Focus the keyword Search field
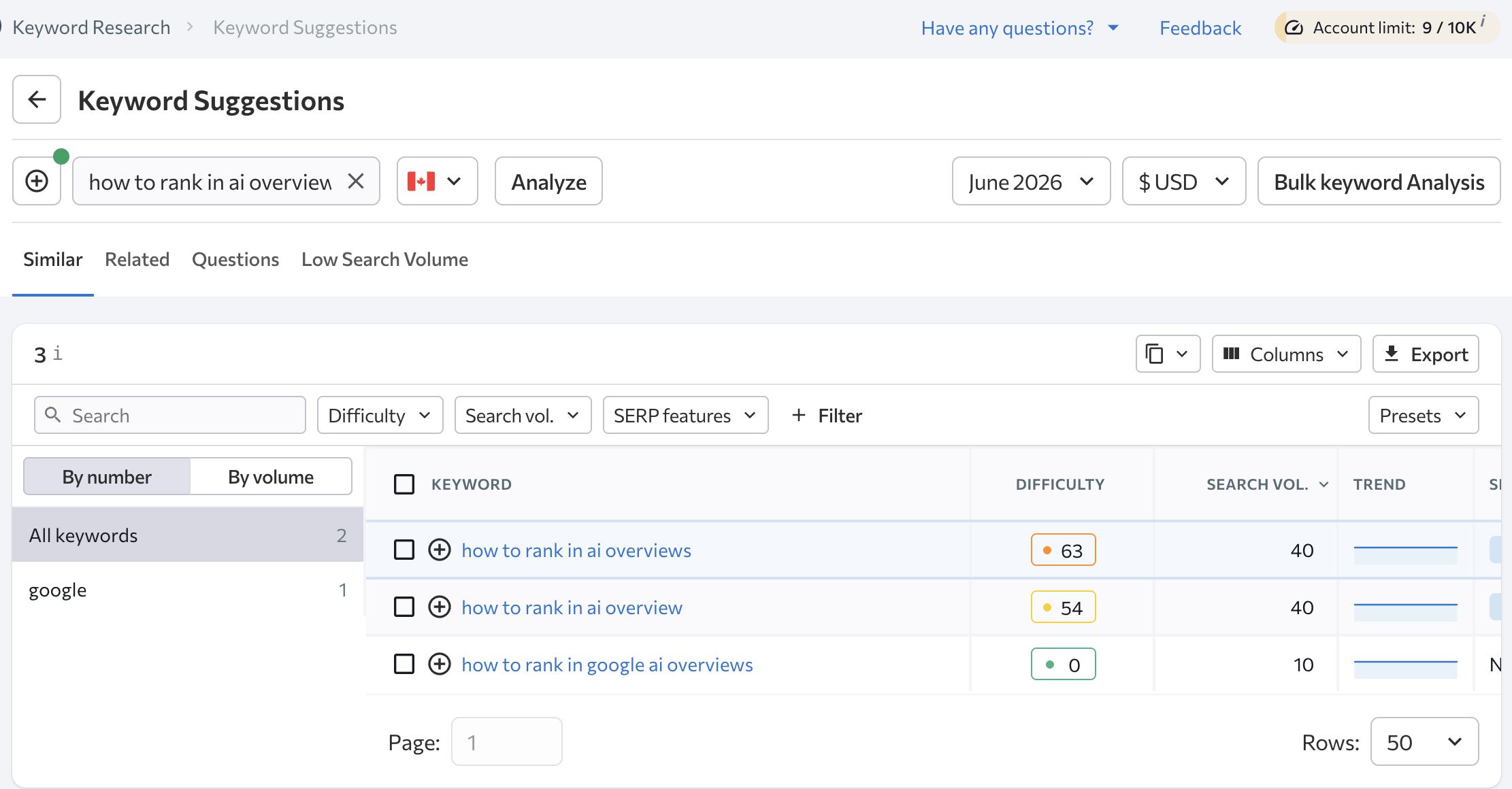Viewport: 1512px width, 789px height. click(170, 415)
